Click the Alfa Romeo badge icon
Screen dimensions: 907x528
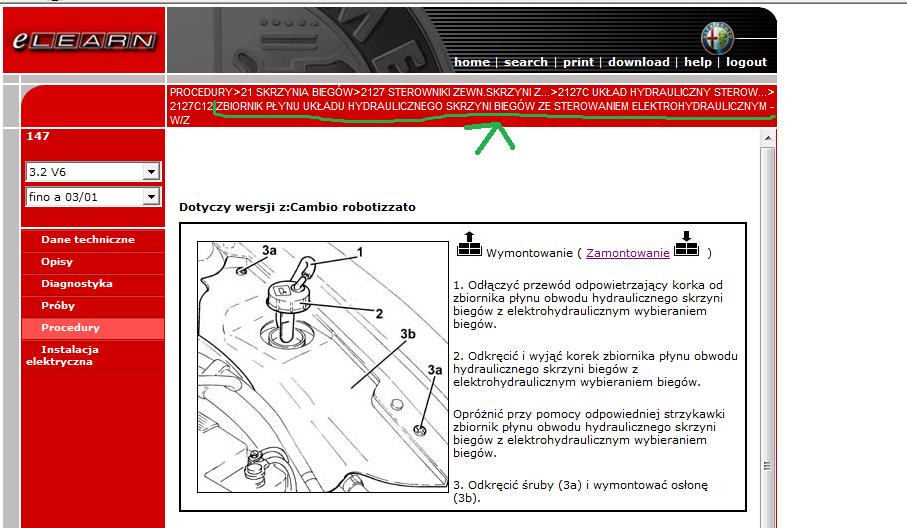[x=717, y=39]
